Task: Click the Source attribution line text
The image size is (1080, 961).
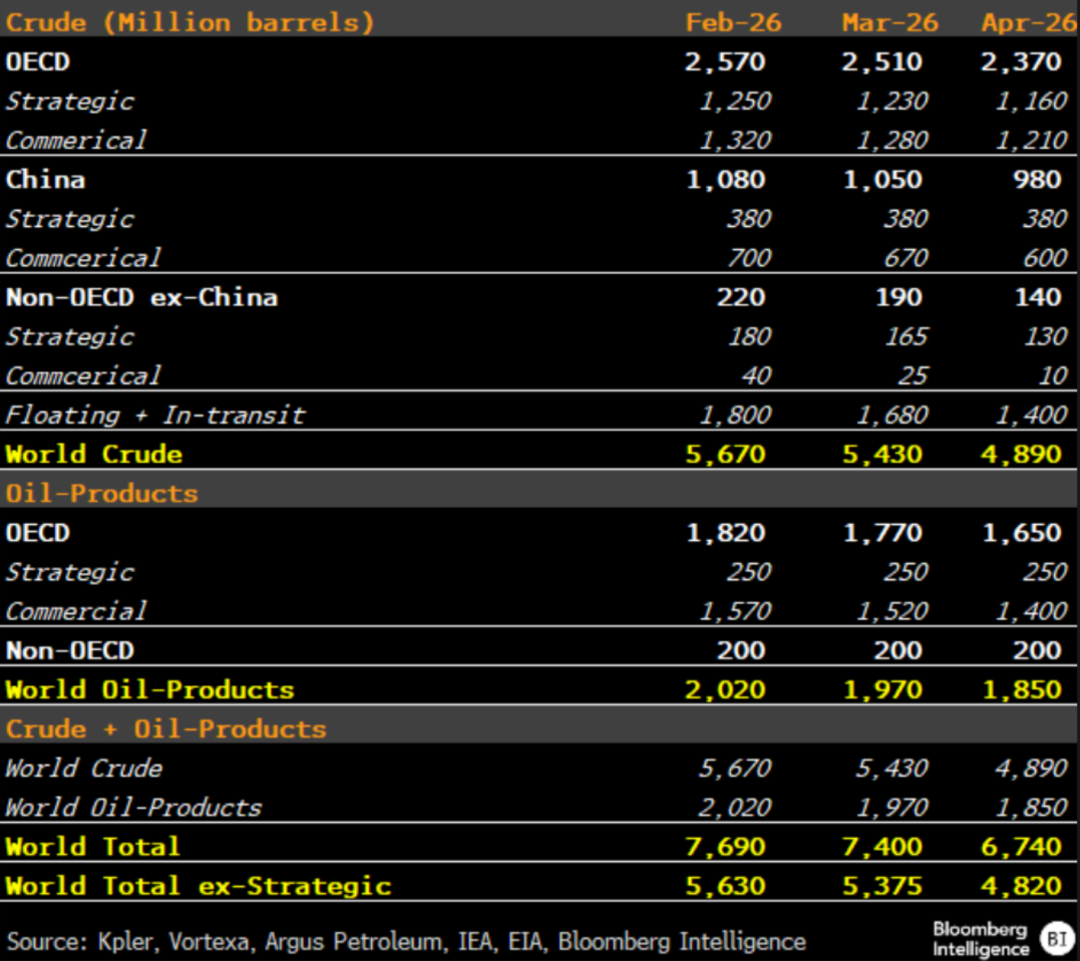Action: click(x=406, y=941)
